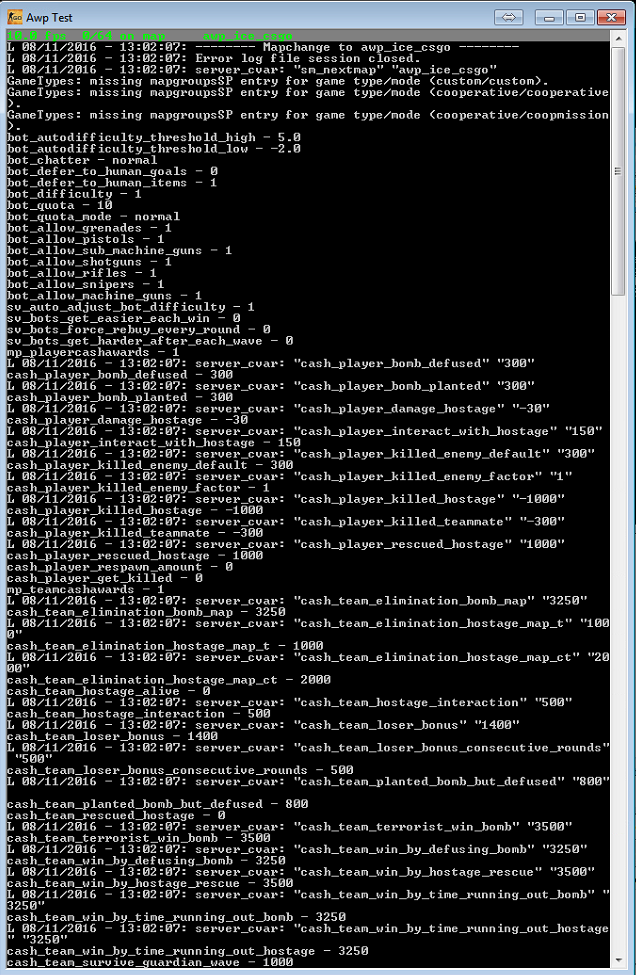Viewport: 636px width, 975px height.
Task: Click the CS:GO app icon in title bar
Action: (x=14, y=17)
